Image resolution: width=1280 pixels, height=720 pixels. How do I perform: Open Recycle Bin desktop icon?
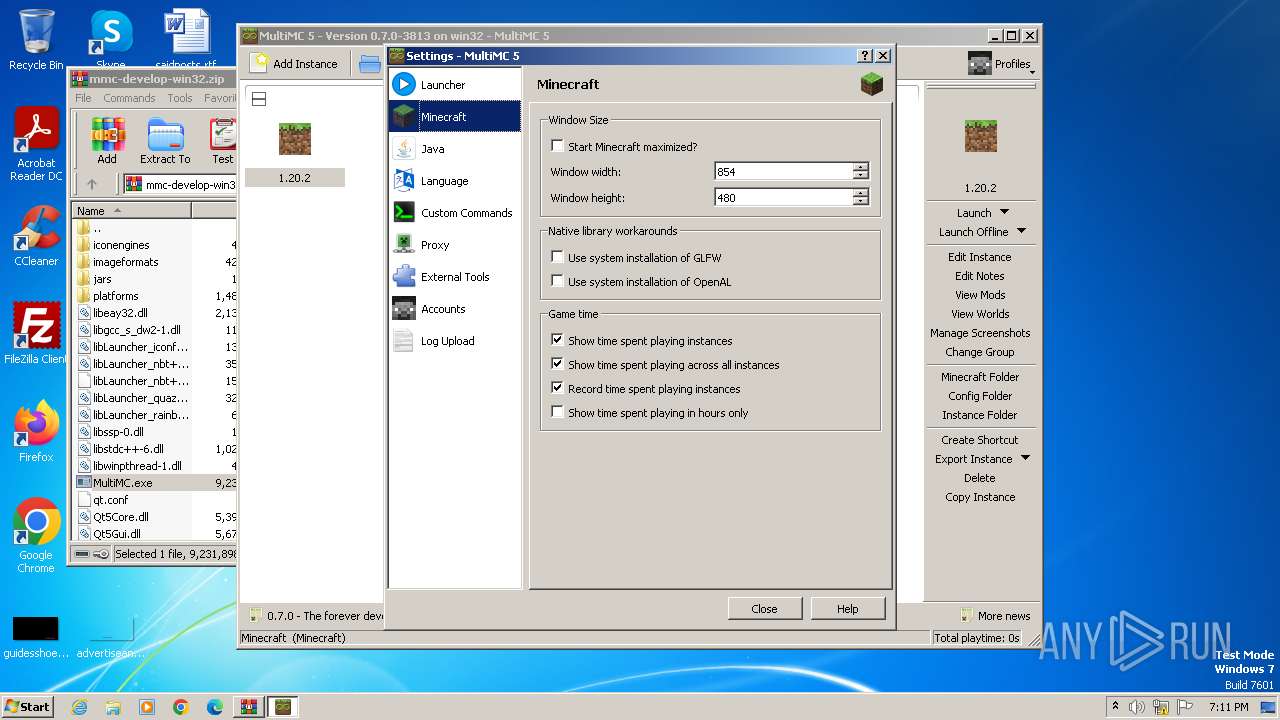[x=36, y=40]
